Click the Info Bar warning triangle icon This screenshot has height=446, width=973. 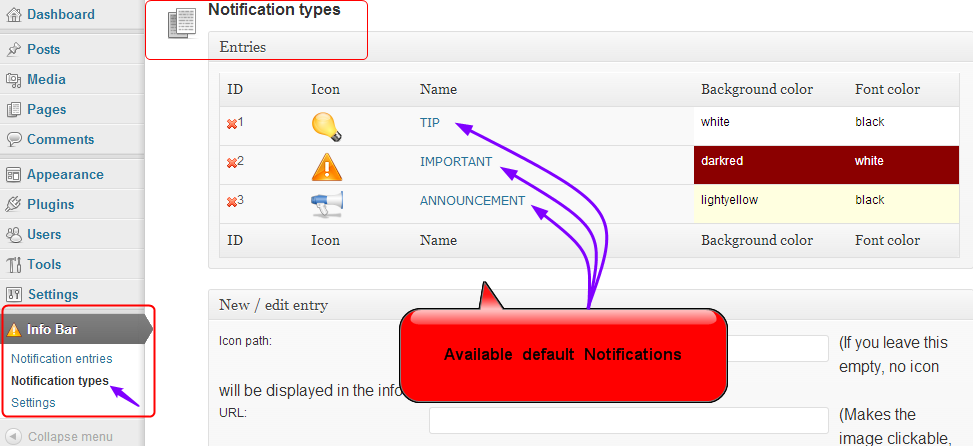click(13, 329)
